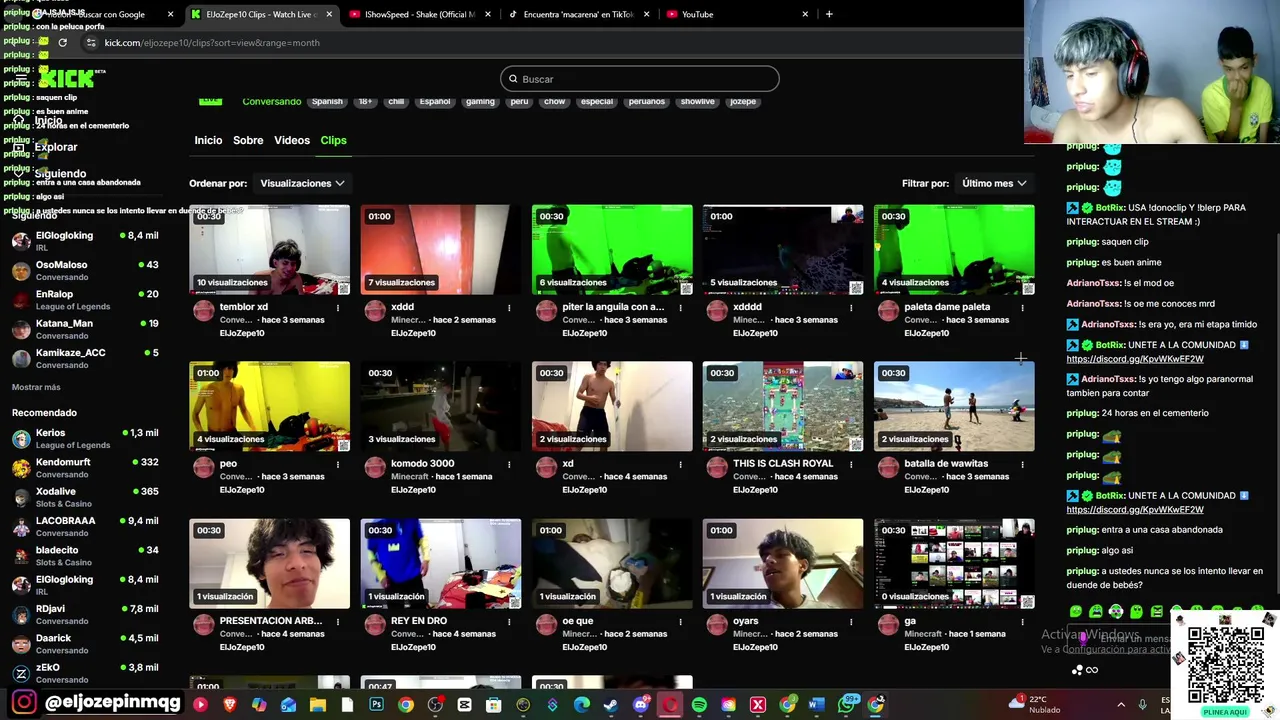Image resolution: width=1280 pixels, height=720 pixels.
Task: Open Discord from the taskbar
Action: (640, 705)
